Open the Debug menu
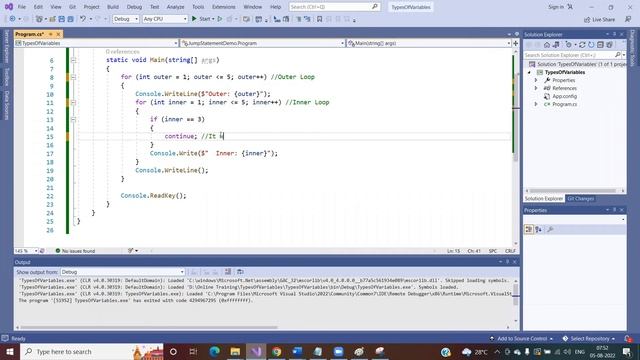Viewport: 640px width, 360px height. 134,7
